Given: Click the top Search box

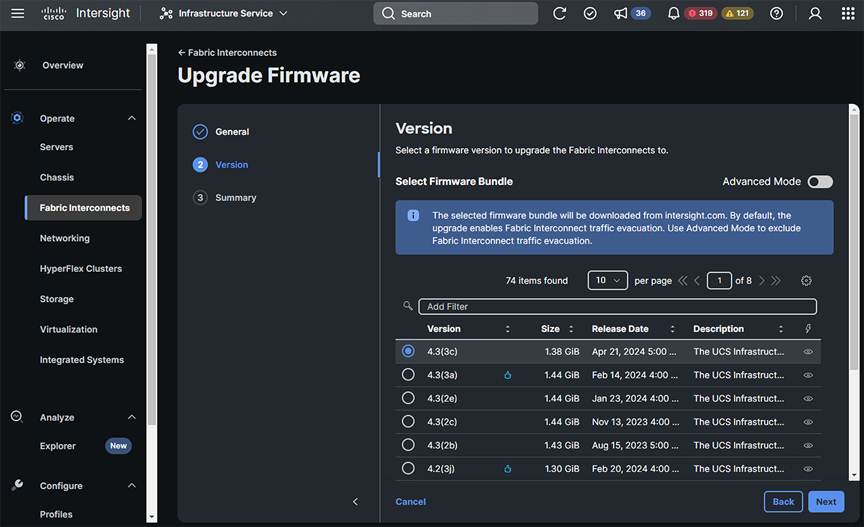Looking at the screenshot, I should (456, 13).
